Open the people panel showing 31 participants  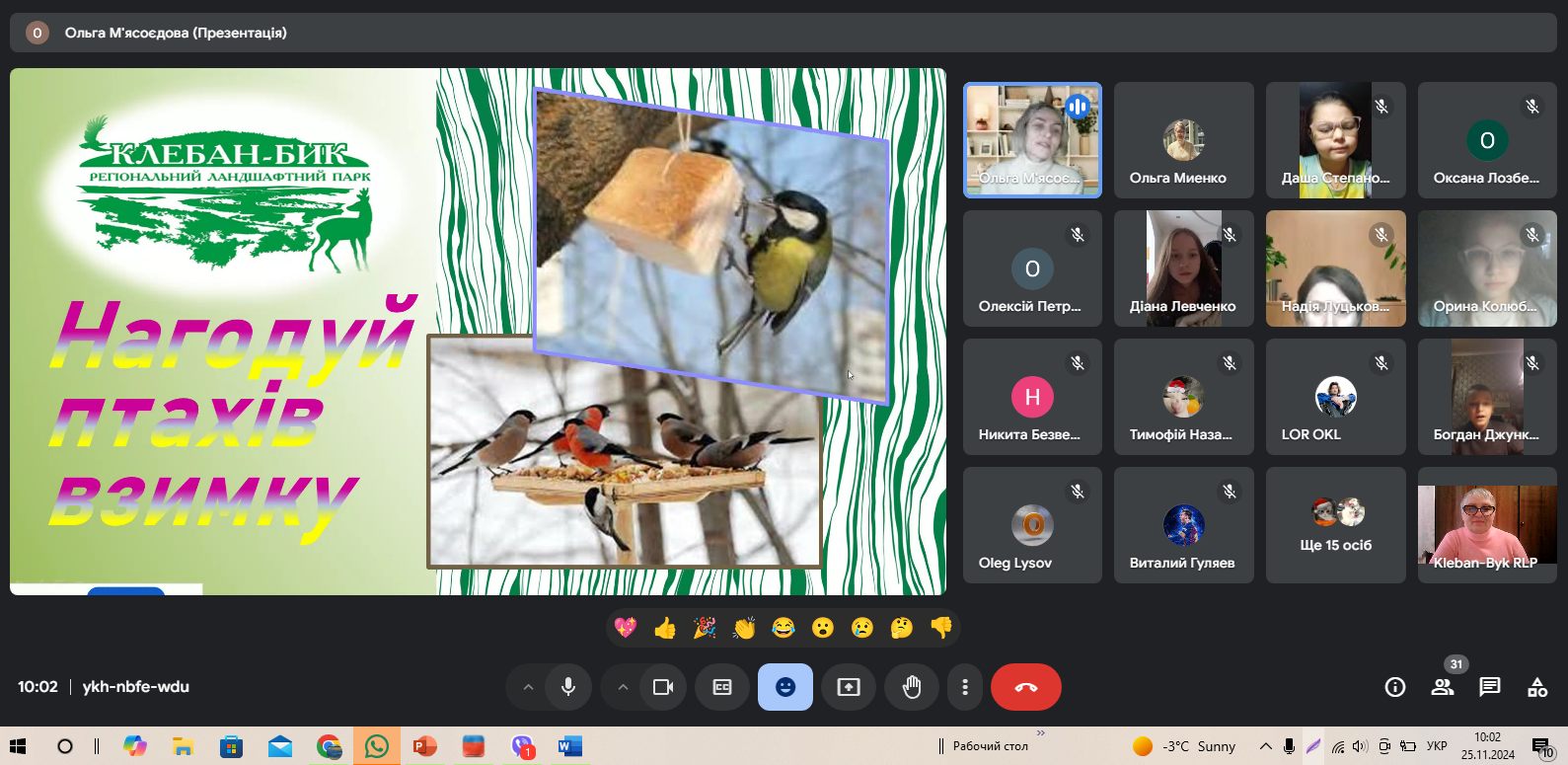[1443, 687]
